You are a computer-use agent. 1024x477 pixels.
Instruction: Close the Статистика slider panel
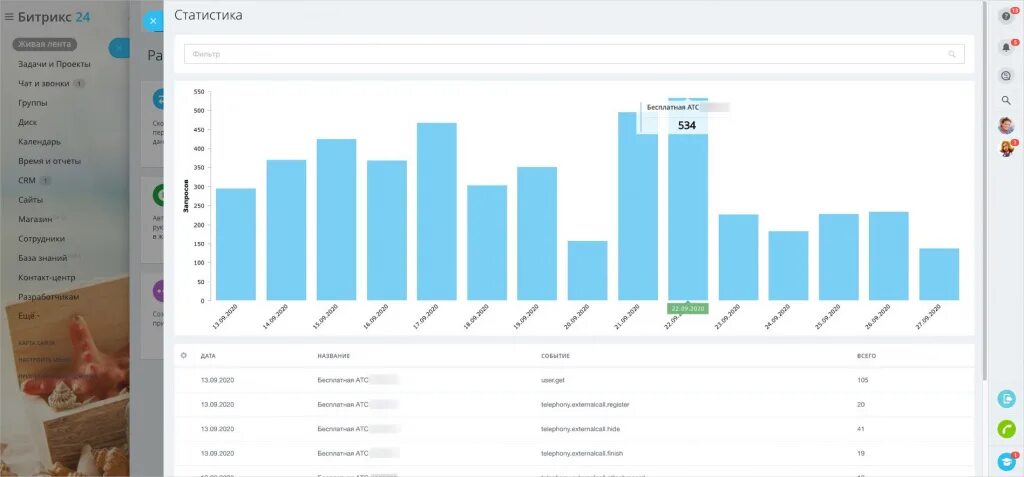pyautogui.click(x=153, y=21)
